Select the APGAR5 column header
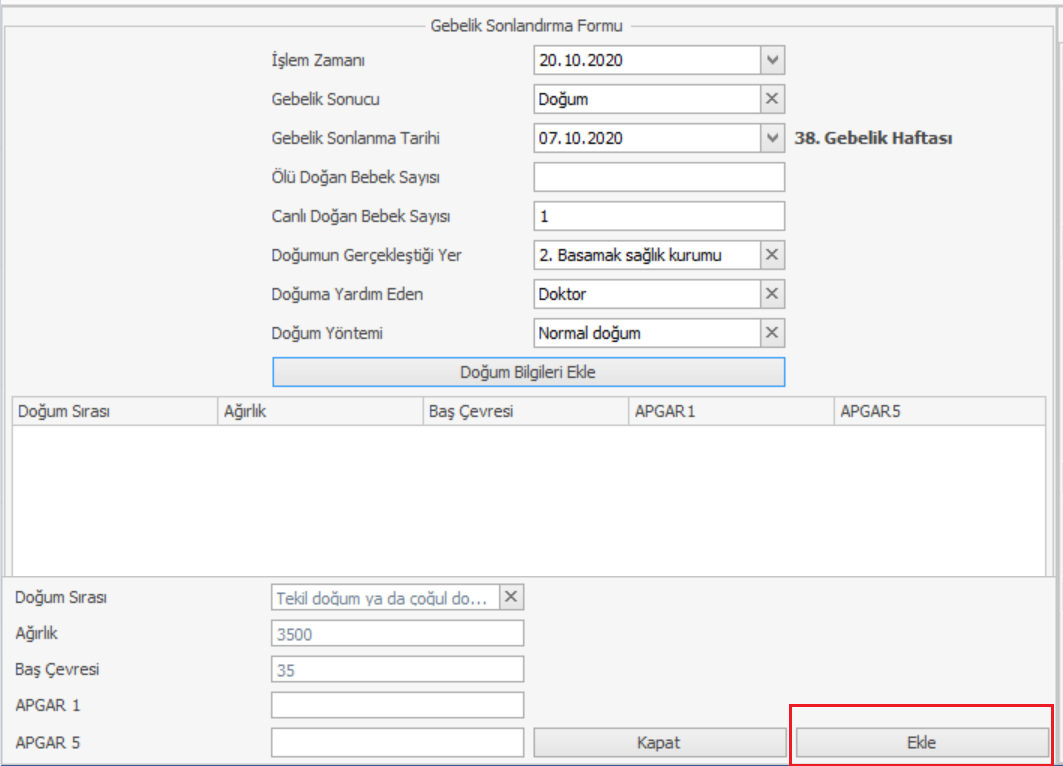Screen dimensions: 1063x766 click(x=940, y=411)
